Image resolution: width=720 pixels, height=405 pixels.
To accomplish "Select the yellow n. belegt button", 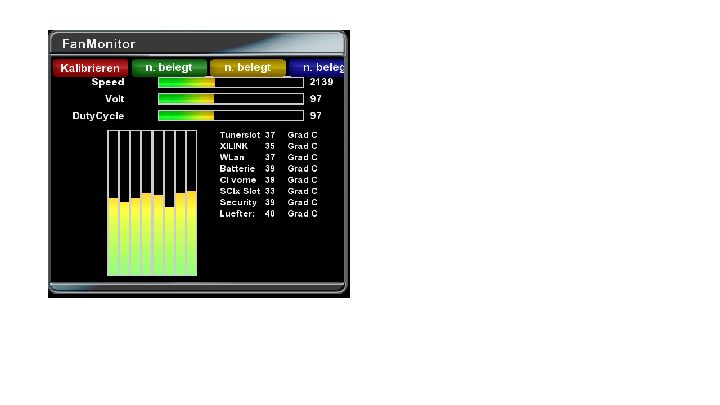I will 247,67.
